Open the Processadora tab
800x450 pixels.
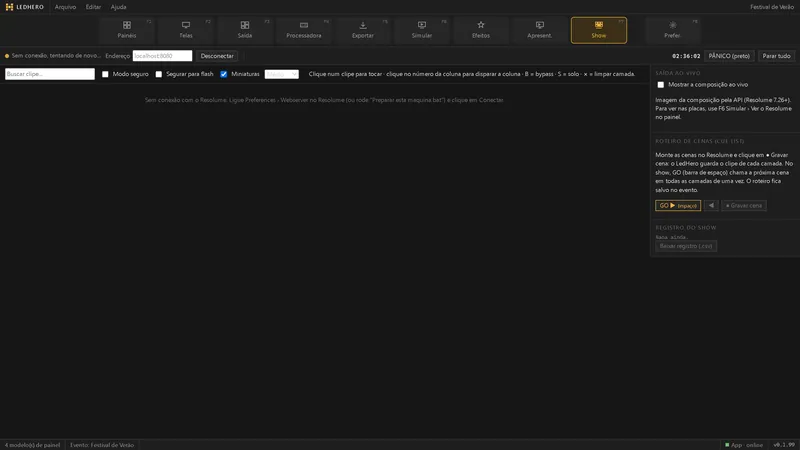point(304,30)
